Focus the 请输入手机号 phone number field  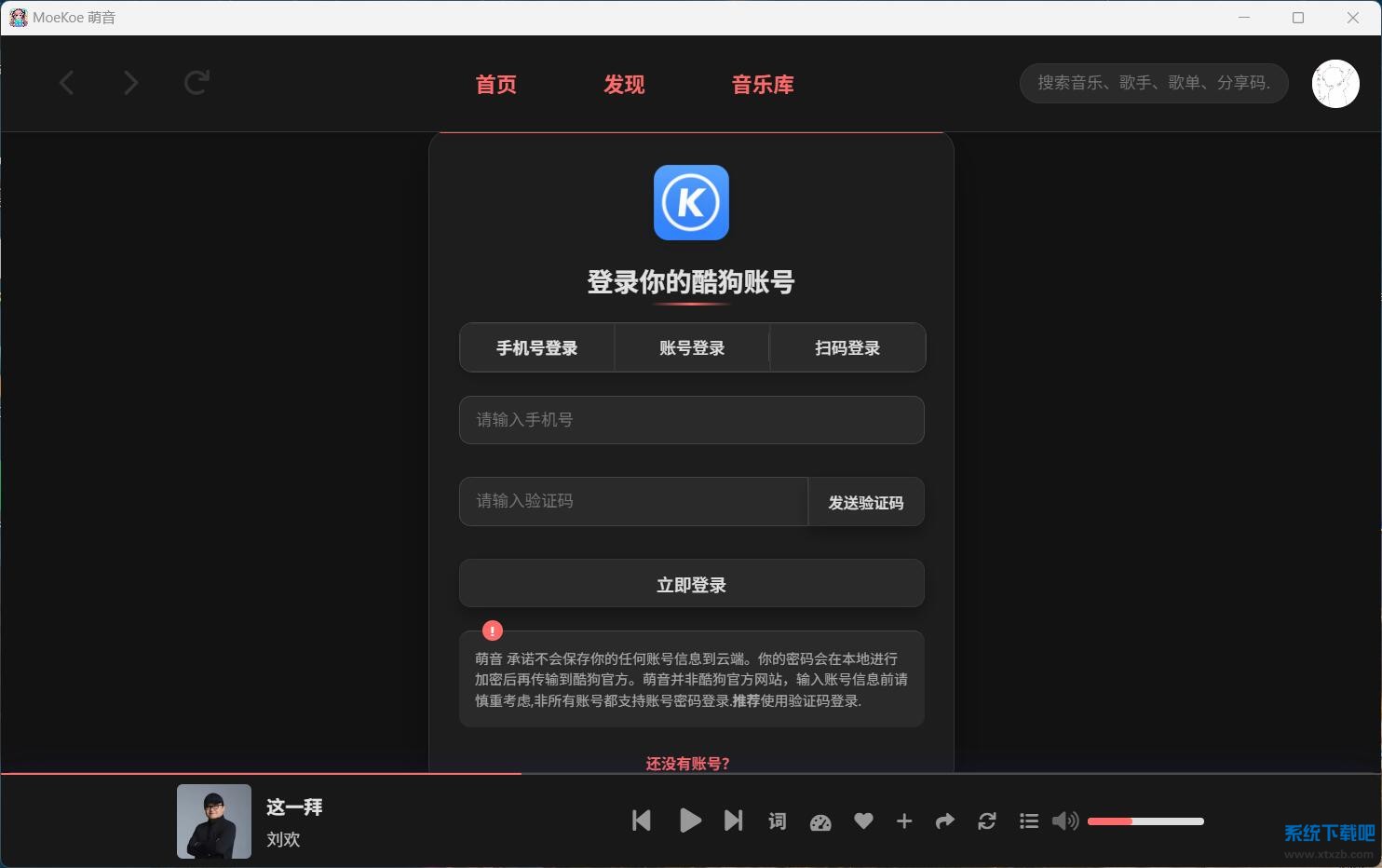691,420
